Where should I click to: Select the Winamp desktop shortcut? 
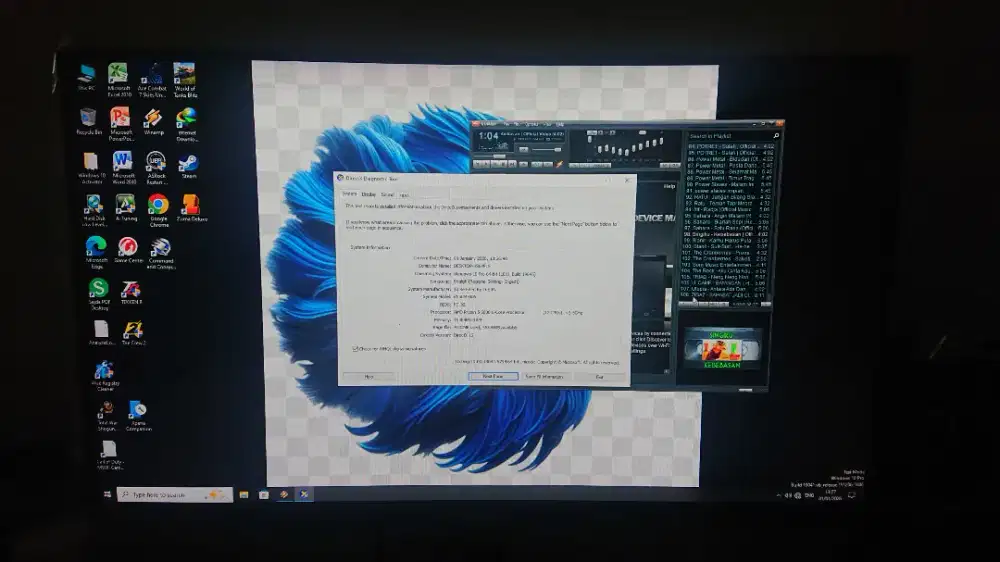pos(153,122)
